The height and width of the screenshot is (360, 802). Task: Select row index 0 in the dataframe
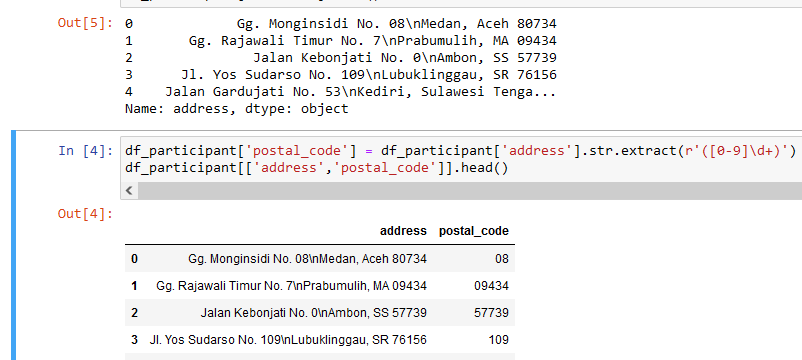click(134, 259)
